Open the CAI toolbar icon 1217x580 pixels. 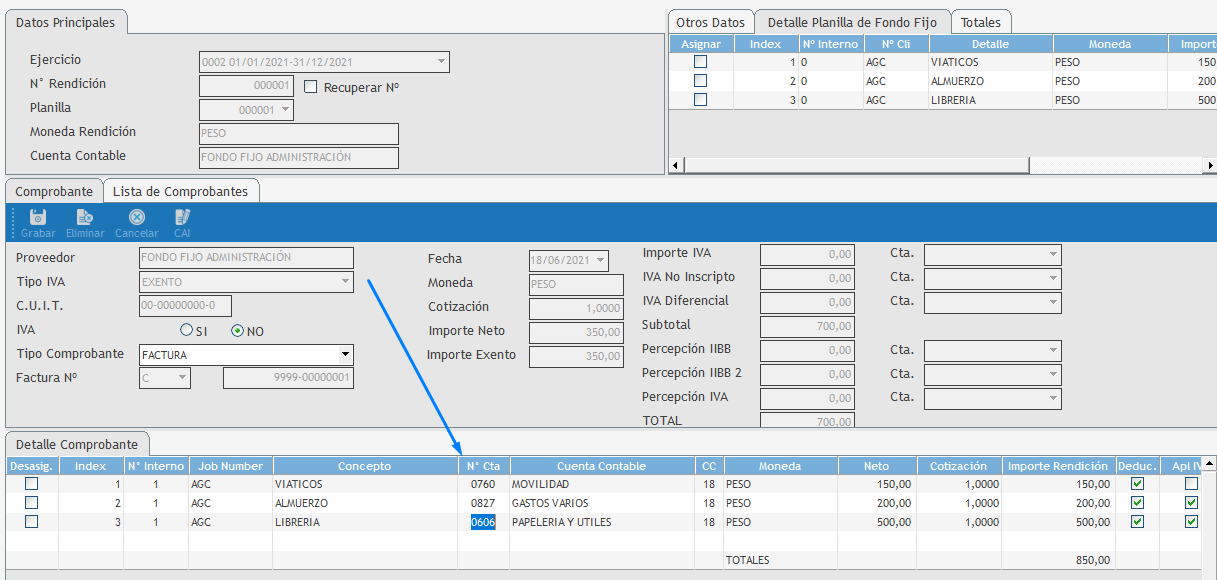(x=182, y=218)
